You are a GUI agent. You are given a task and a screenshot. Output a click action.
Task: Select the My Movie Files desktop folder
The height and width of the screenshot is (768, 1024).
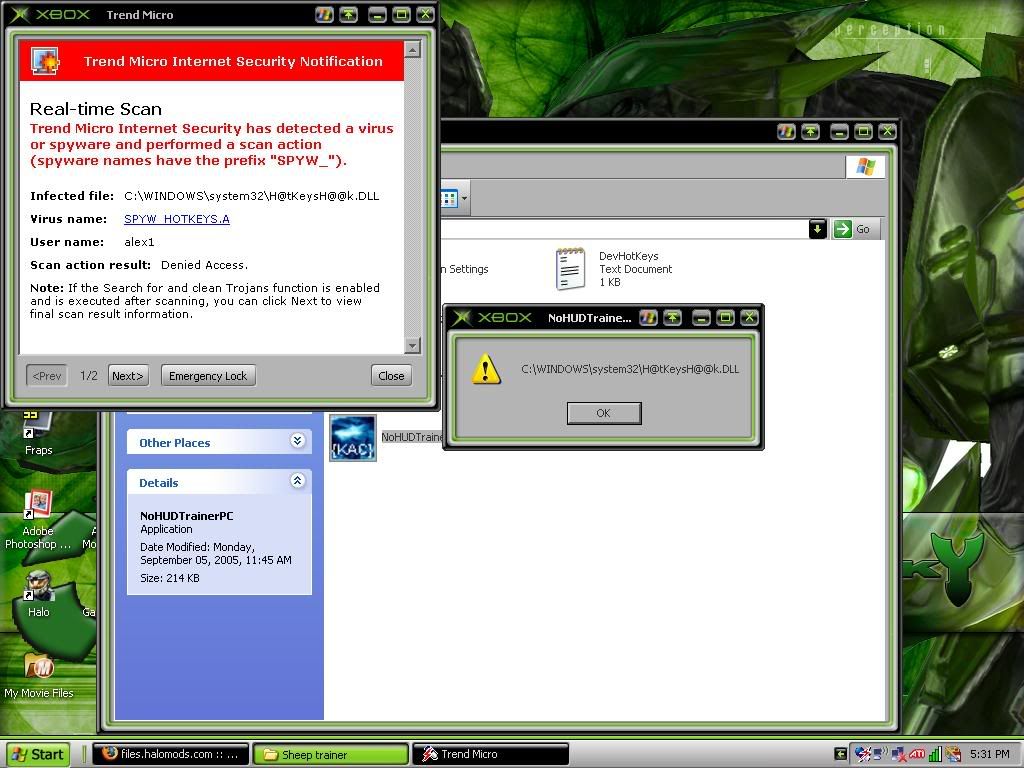(x=39, y=675)
